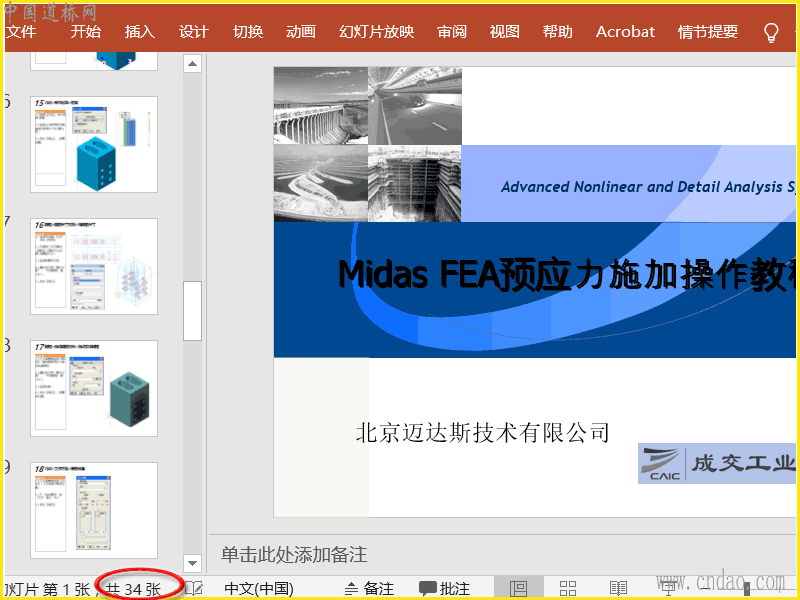Open the 帮助 tab
This screenshot has height=600, width=800.
pos(558,32)
